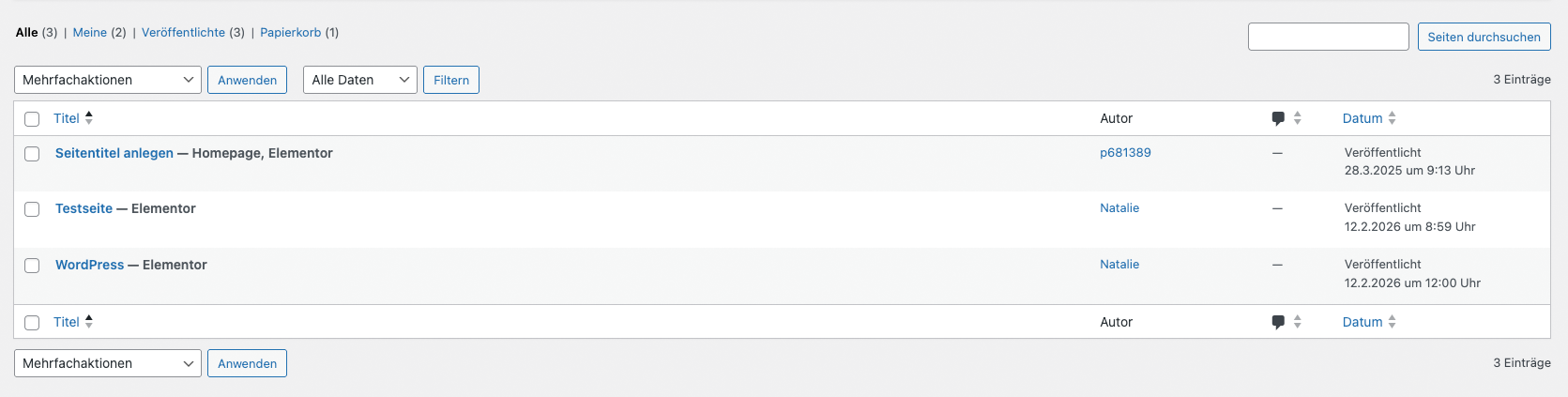Image resolution: width=1568 pixels, height=397 pixels.
Task: Click the Seiten durchsuchen button
Action: tap(1484, 37)
